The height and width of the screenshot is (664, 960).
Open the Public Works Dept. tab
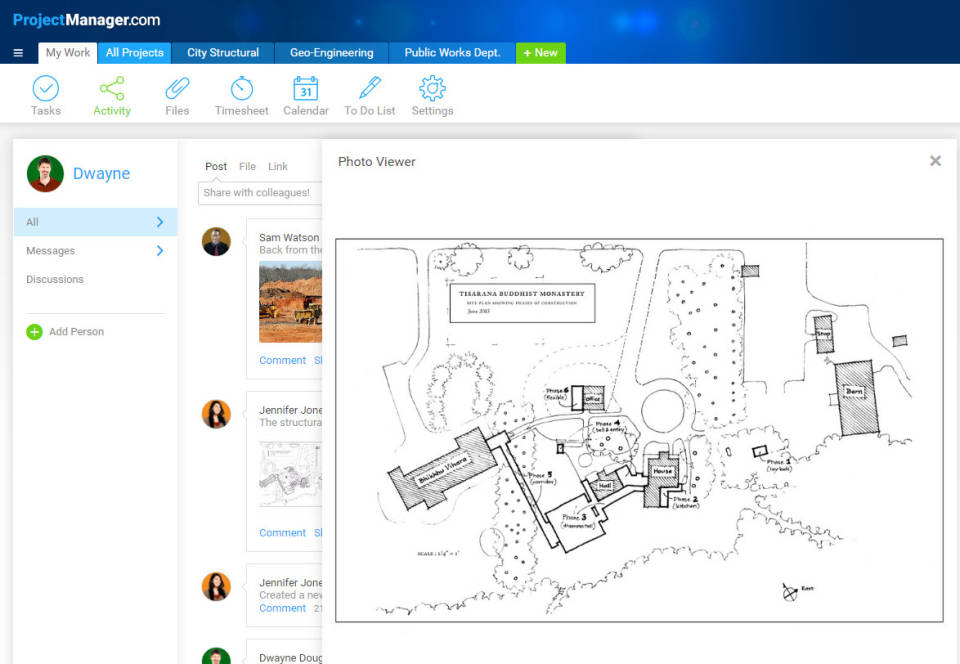[450, 52]
